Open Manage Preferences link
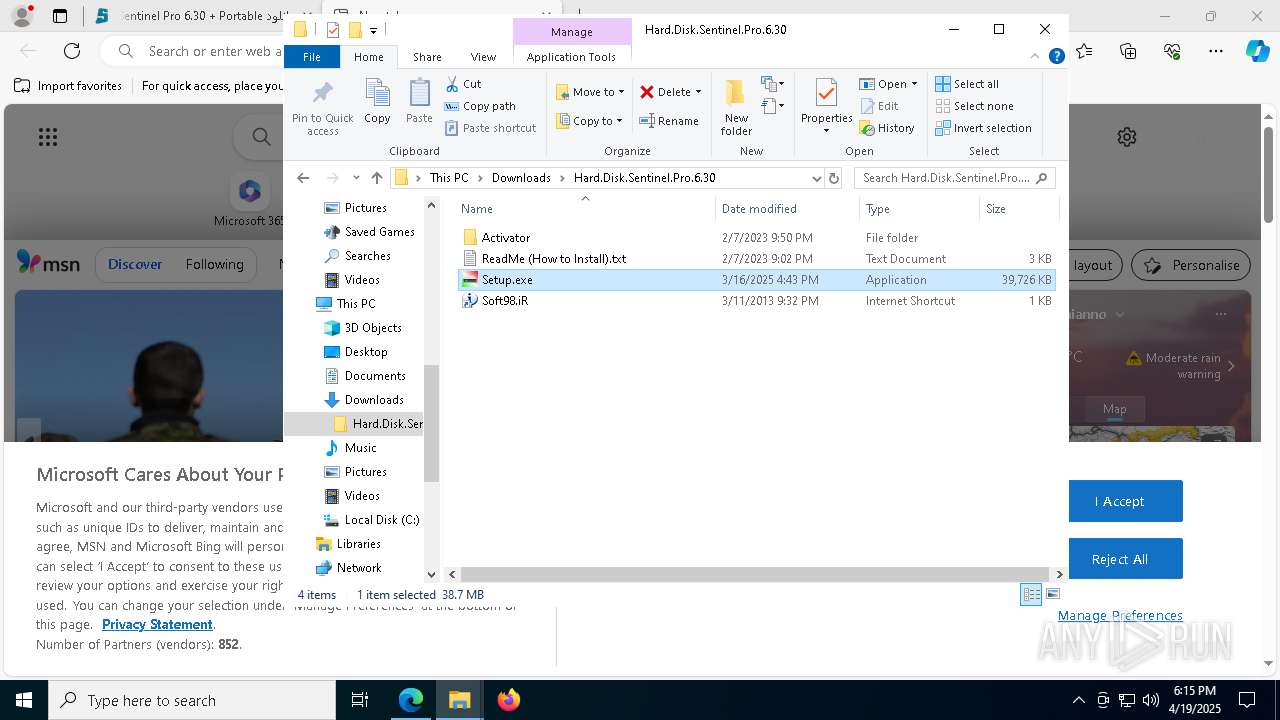The image size is (1280, 720). [1120, 615]
